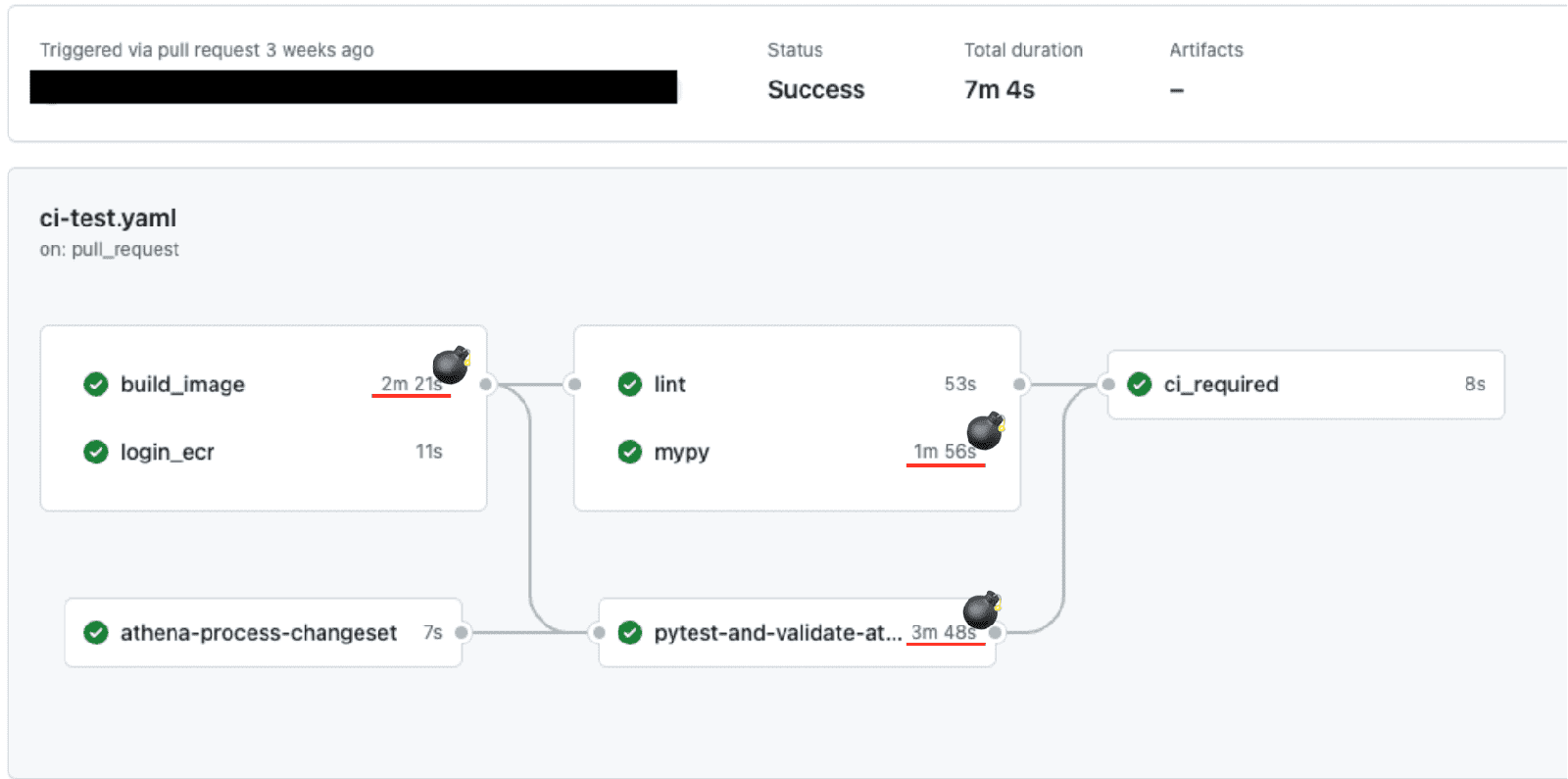Open the build_image job
The image size is (1568, 779).
coord(182,384)
